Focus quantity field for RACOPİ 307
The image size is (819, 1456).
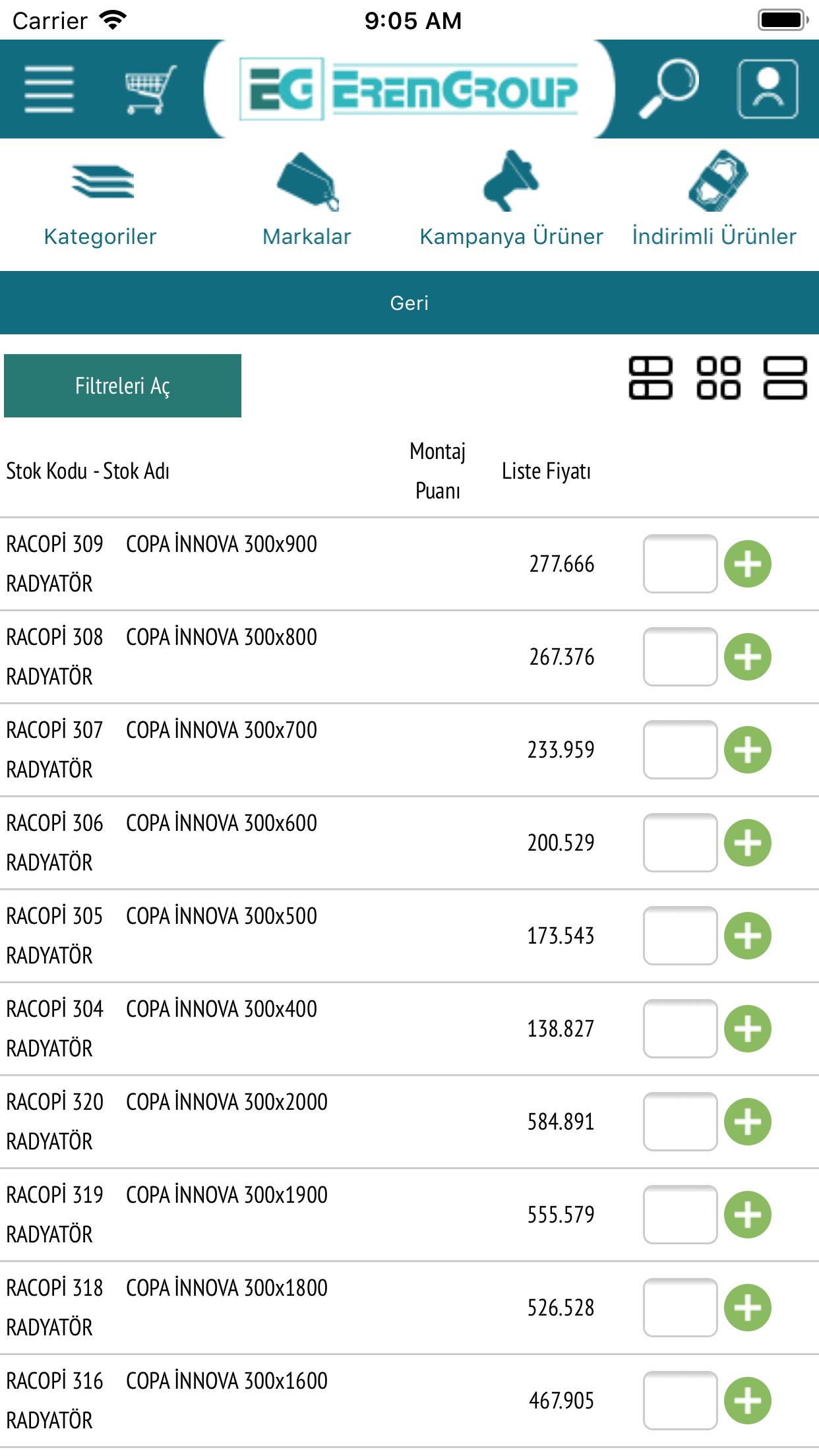[x=680, y=750]
